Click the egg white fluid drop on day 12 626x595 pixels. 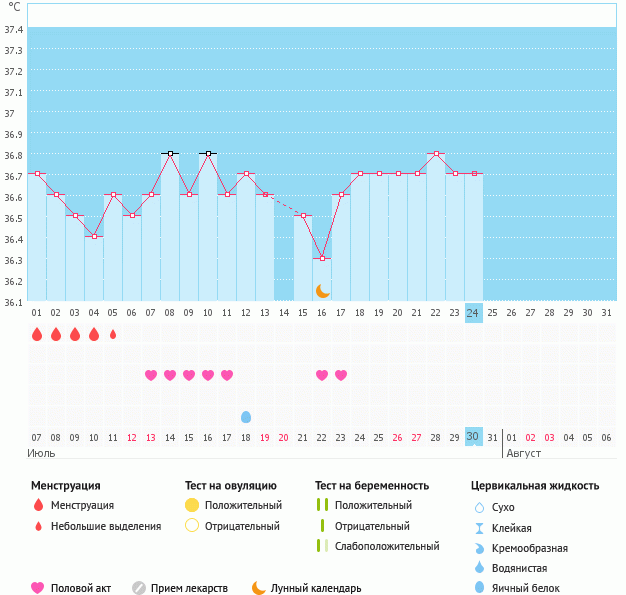click(246, 416)
